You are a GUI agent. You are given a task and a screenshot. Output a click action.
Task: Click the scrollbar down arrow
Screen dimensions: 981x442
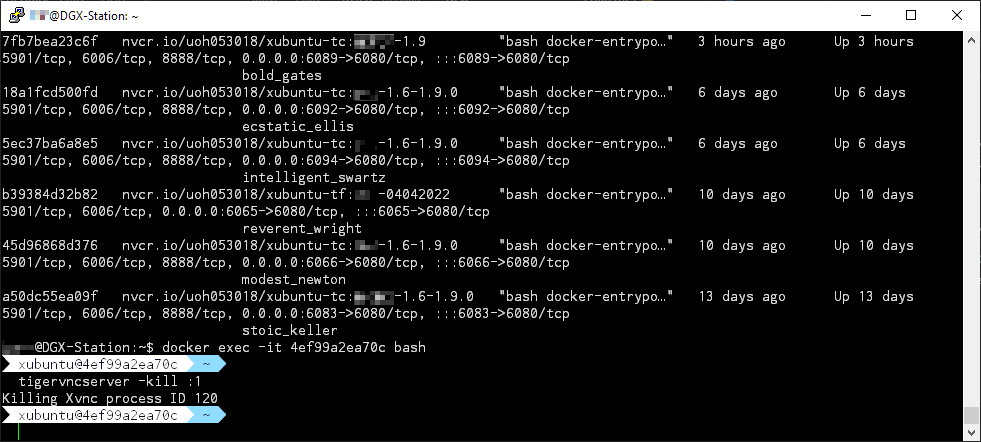[971, 433]
